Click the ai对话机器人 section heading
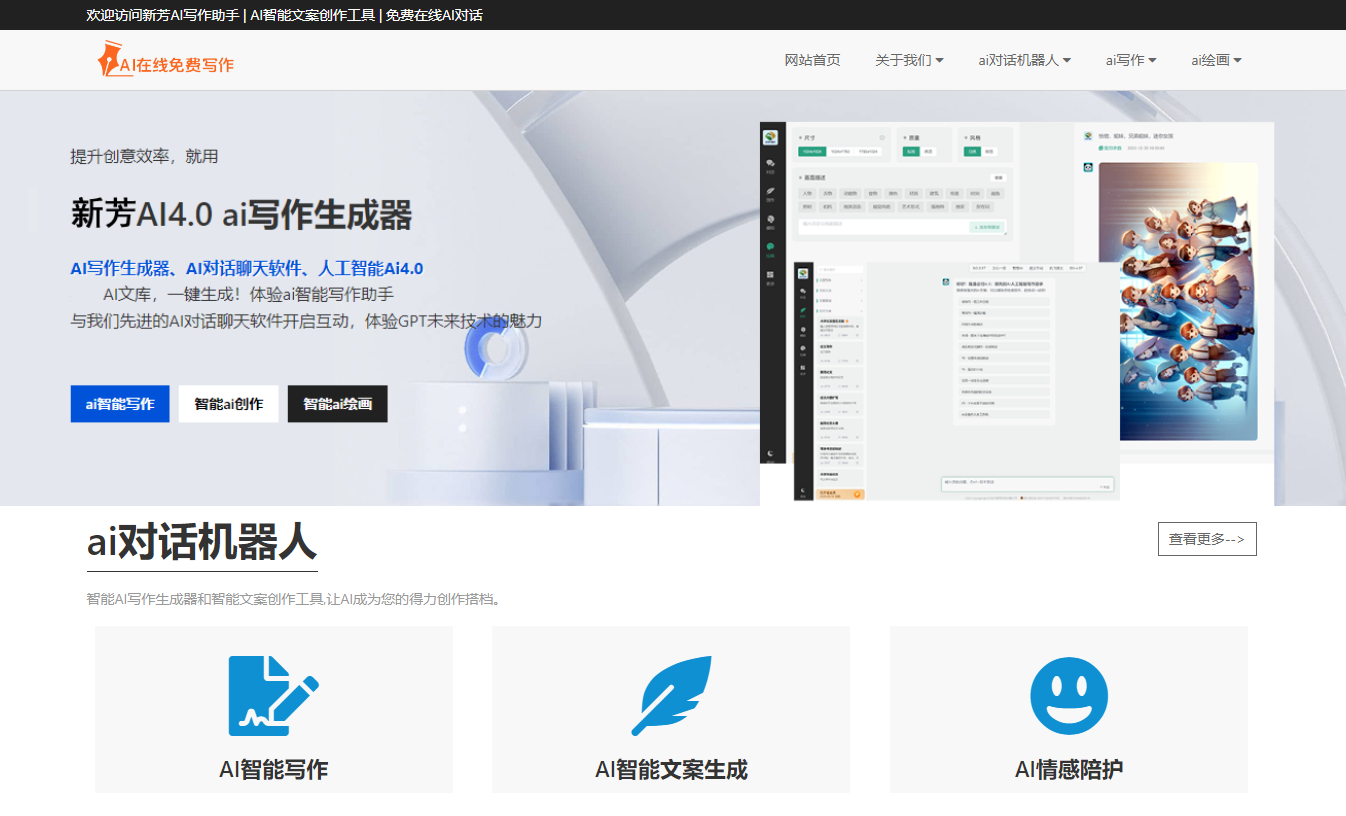Viewport: 1346px width, 816px height. point(202,543)
